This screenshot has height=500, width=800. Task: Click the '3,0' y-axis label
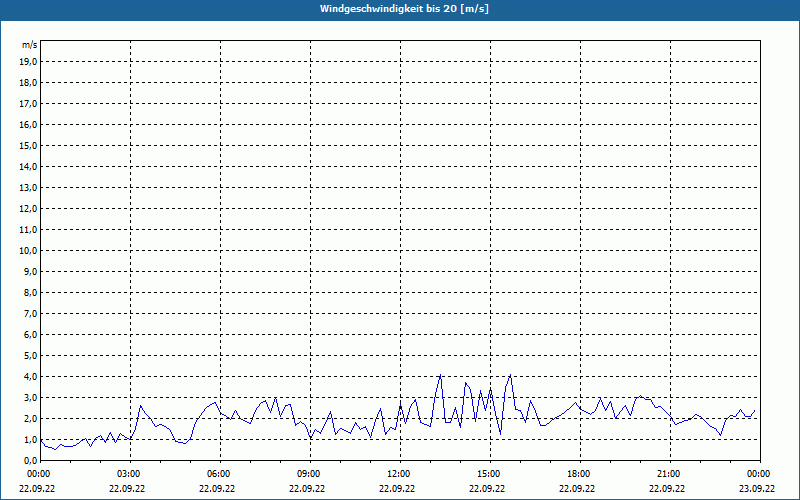32,397
